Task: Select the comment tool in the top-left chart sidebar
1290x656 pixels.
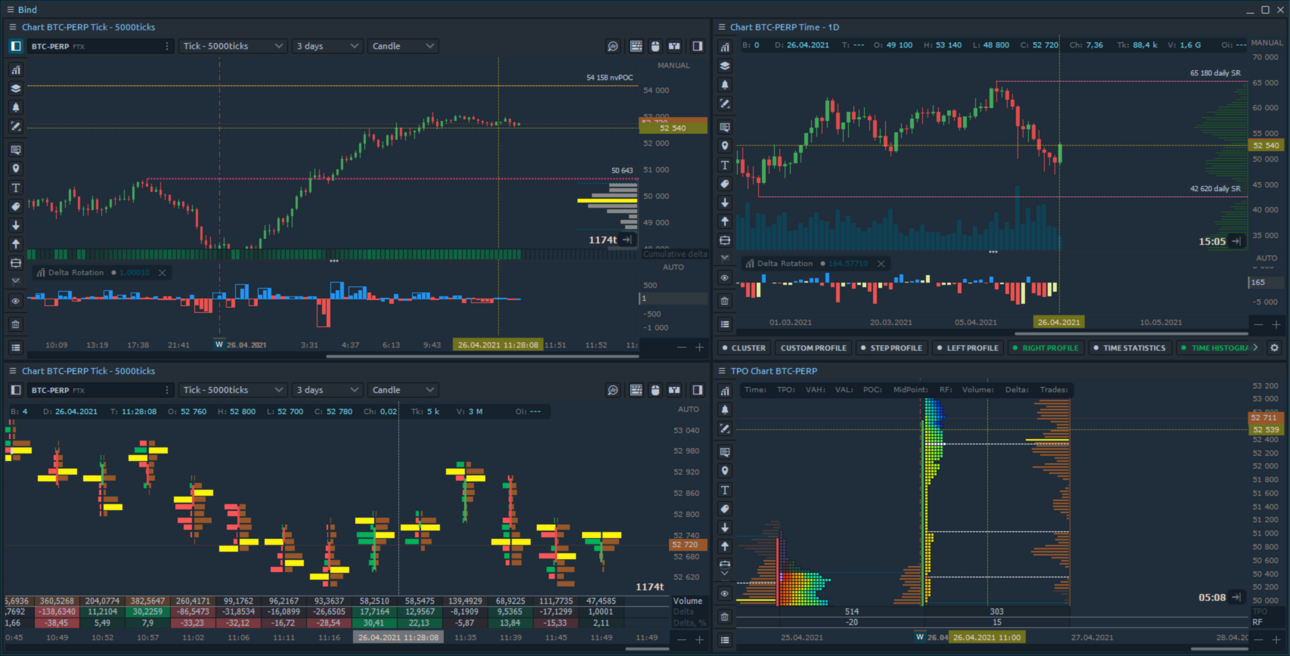Action: click(16, 150)
